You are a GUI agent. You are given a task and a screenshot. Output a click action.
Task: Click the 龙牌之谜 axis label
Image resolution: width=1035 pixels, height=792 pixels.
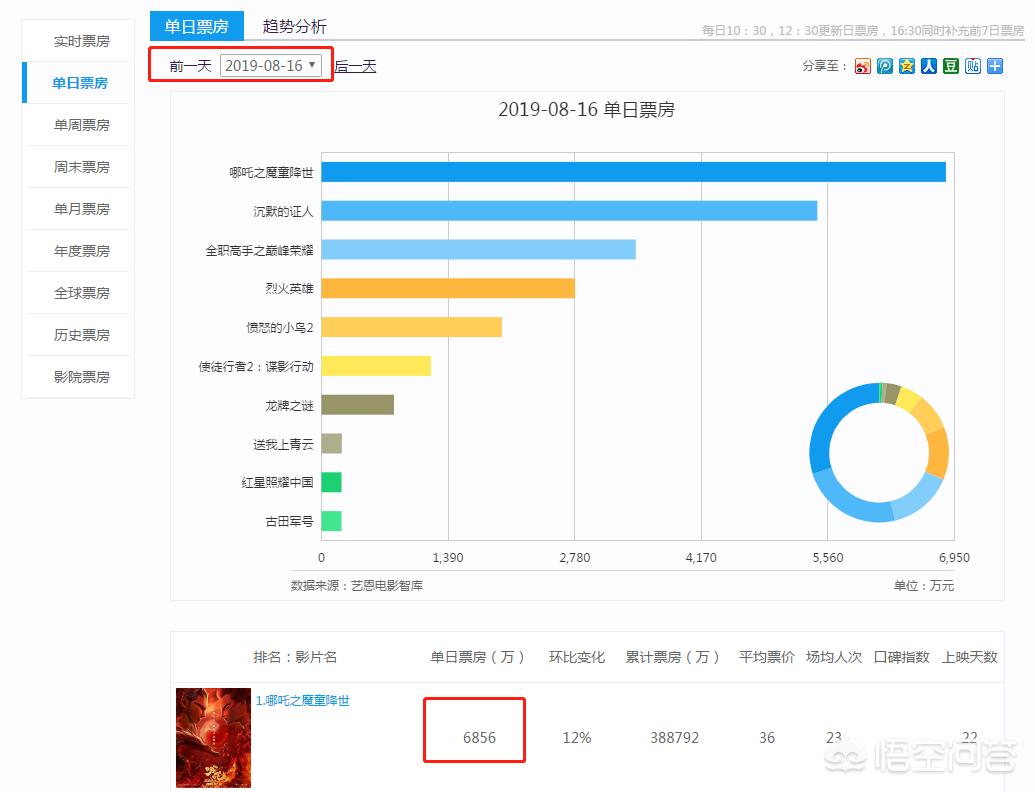point(289,405)
